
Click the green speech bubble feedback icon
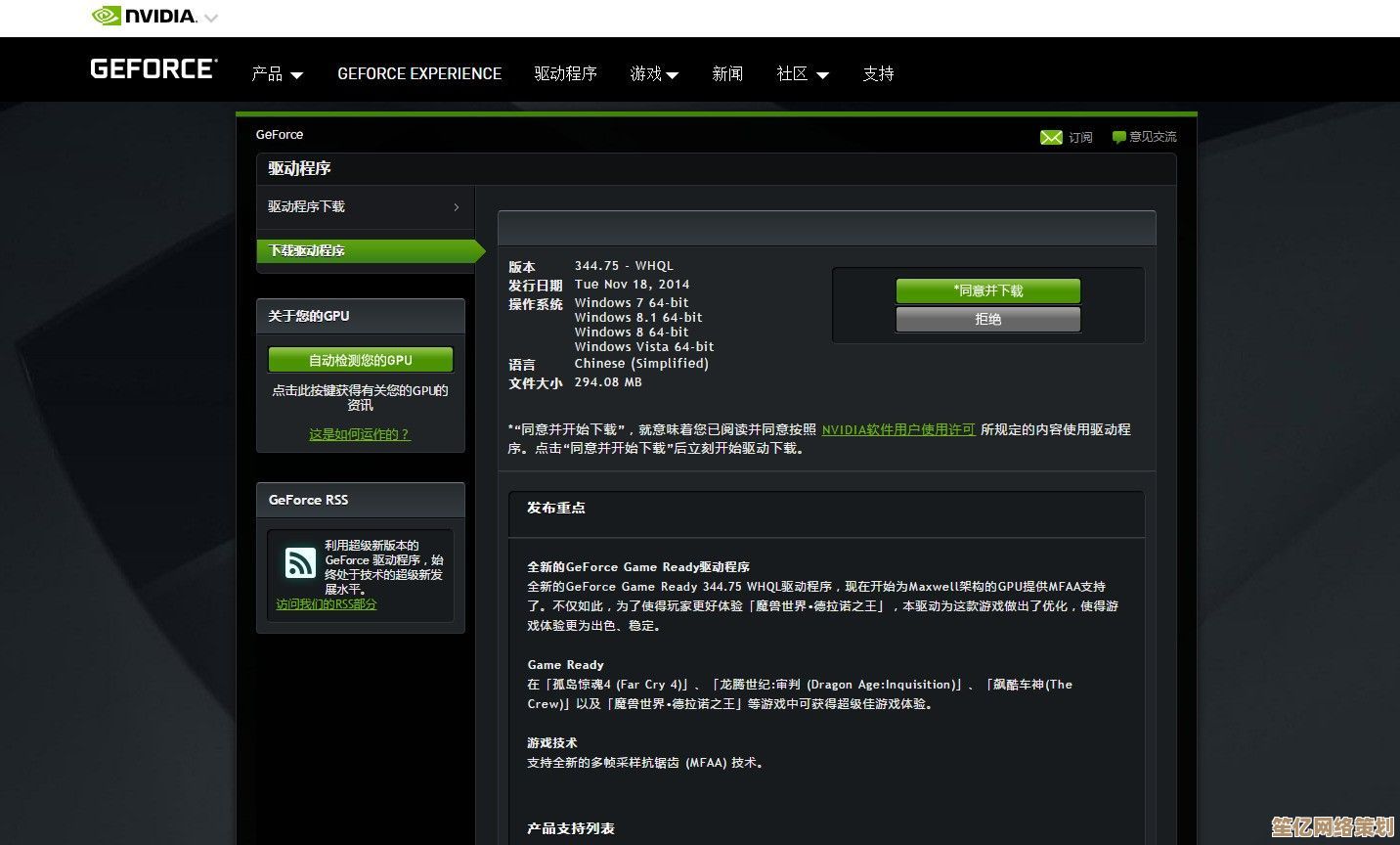1118,138
